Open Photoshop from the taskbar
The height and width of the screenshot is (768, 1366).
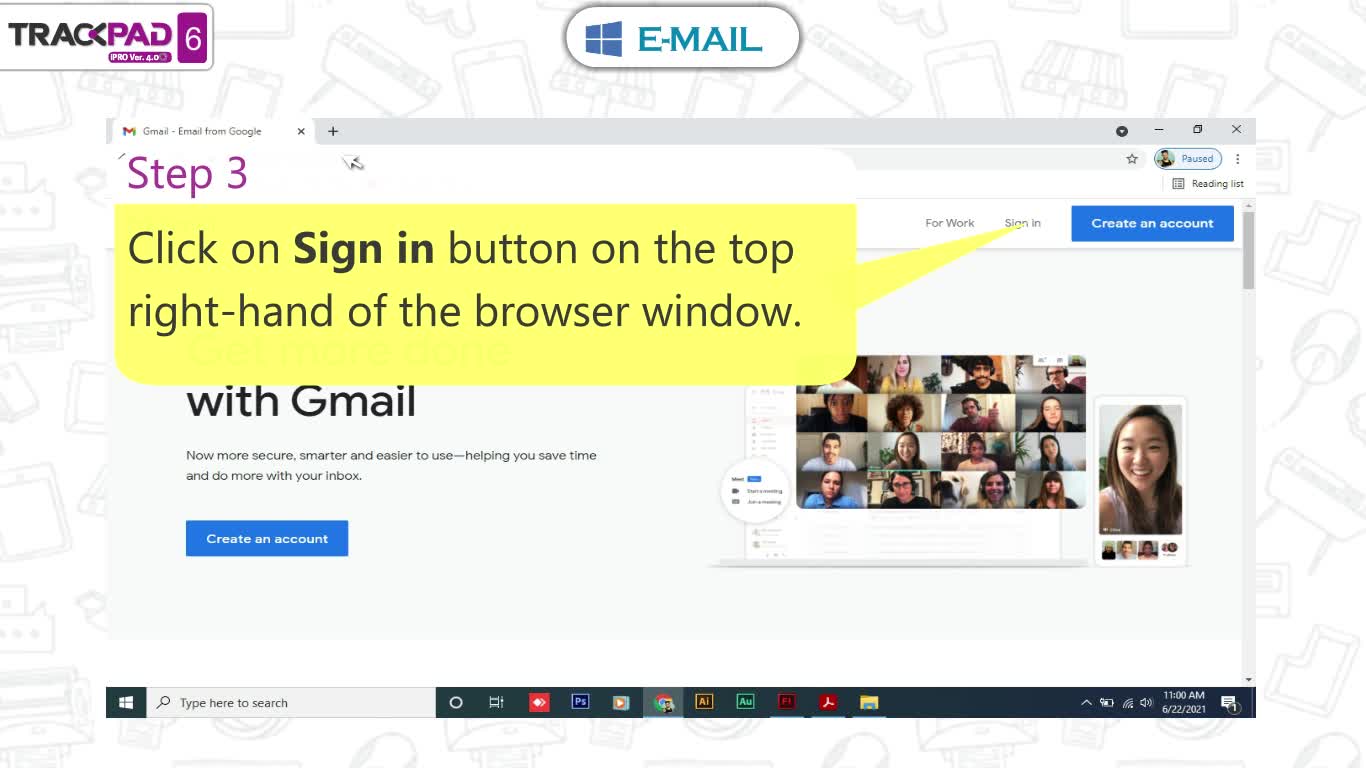(x=580, y=702)
